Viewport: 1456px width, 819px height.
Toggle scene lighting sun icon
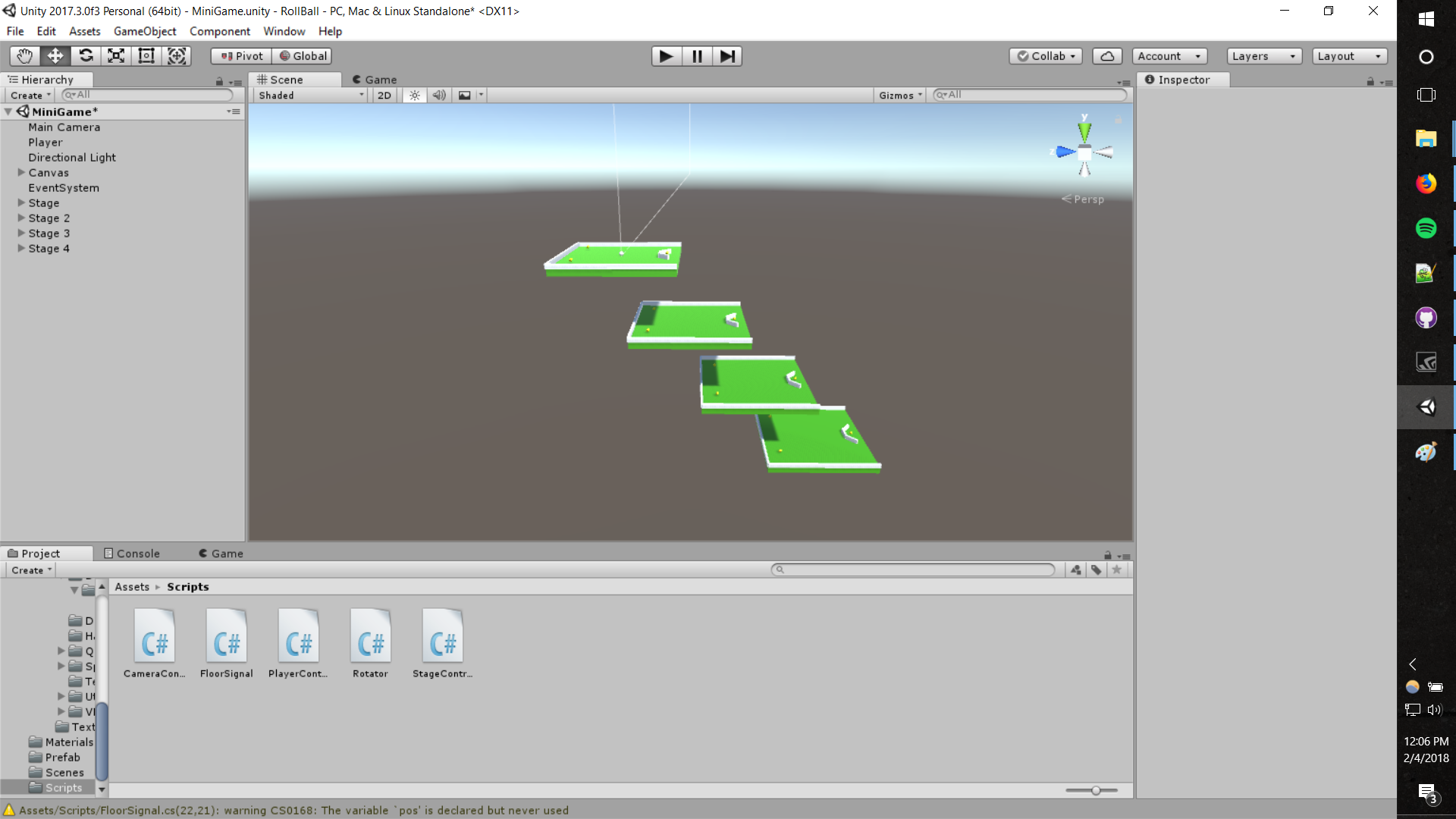(414, 96)
